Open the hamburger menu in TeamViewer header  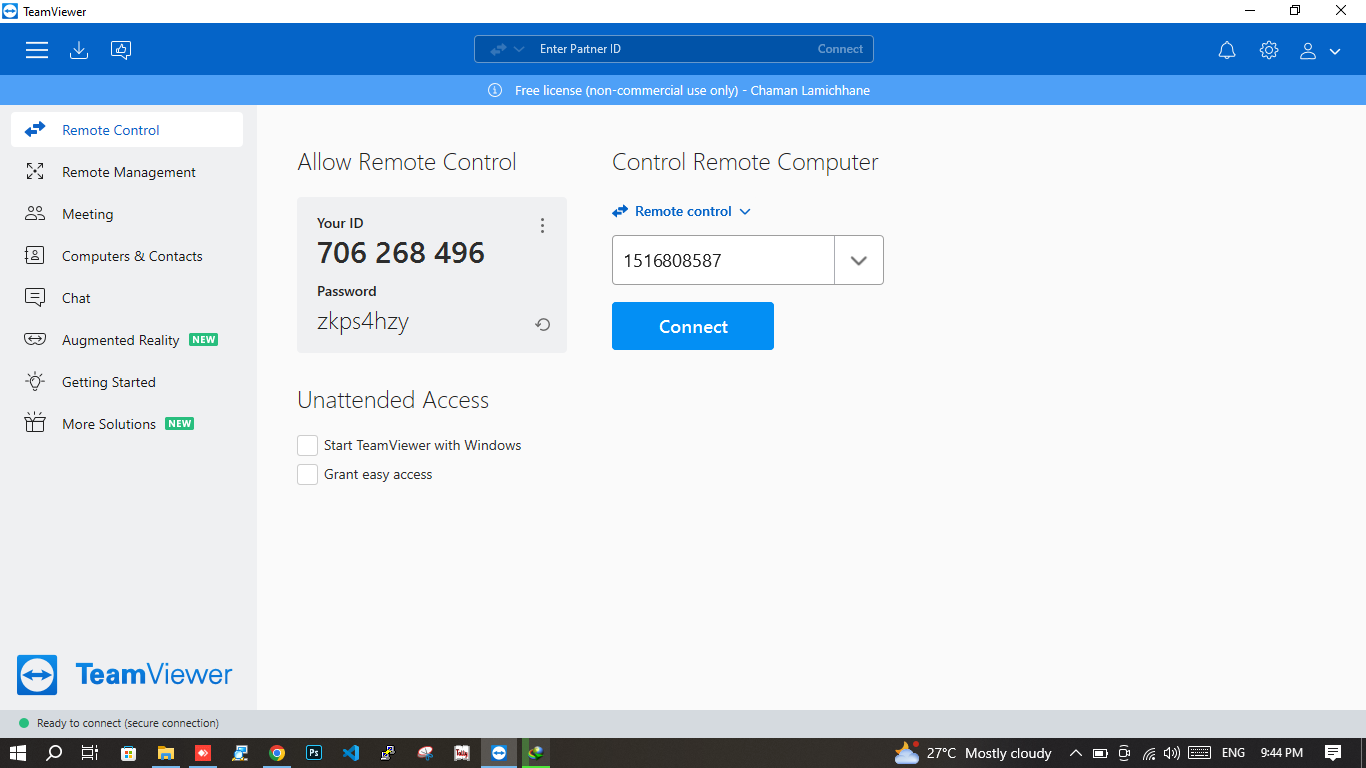tap(37, 50)
